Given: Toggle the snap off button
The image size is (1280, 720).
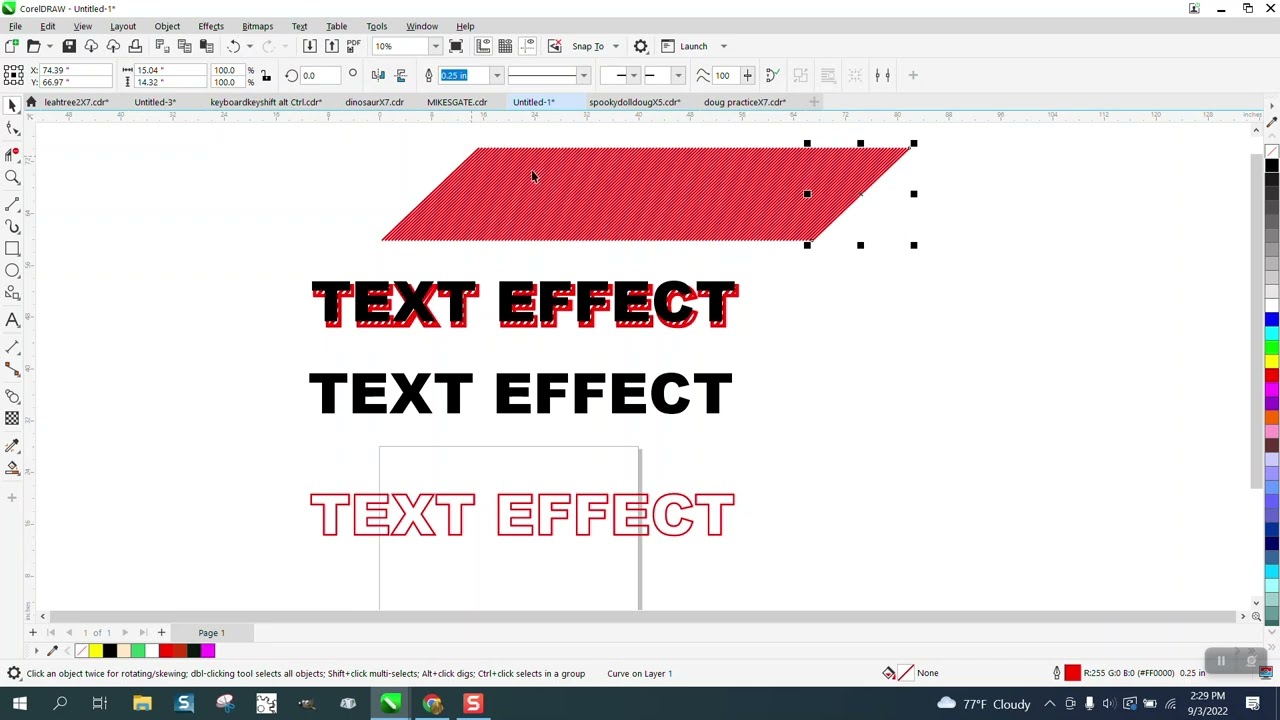Looking at the screenshot, I should [554, 46].
